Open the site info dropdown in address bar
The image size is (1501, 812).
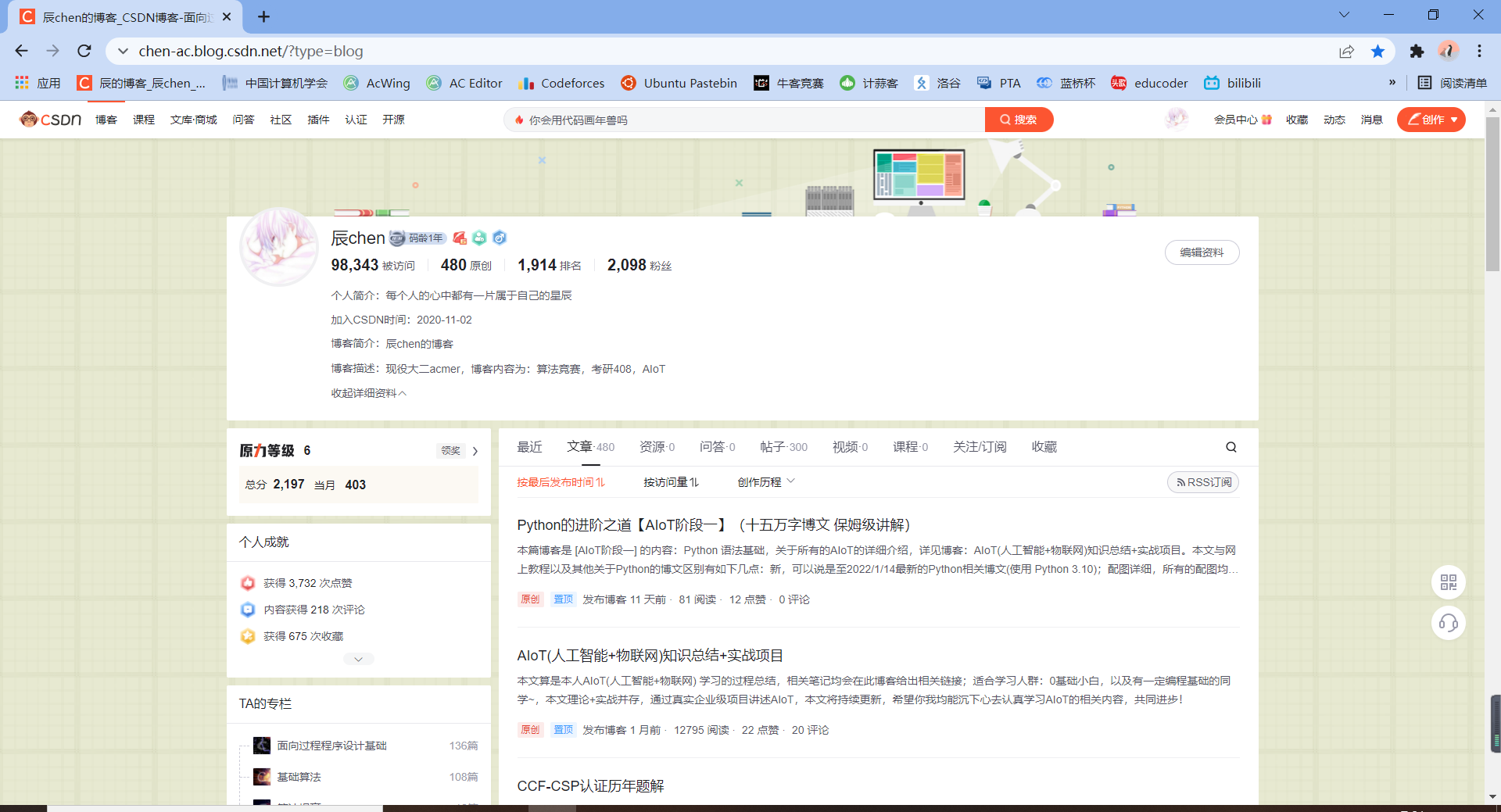point(123,52)
